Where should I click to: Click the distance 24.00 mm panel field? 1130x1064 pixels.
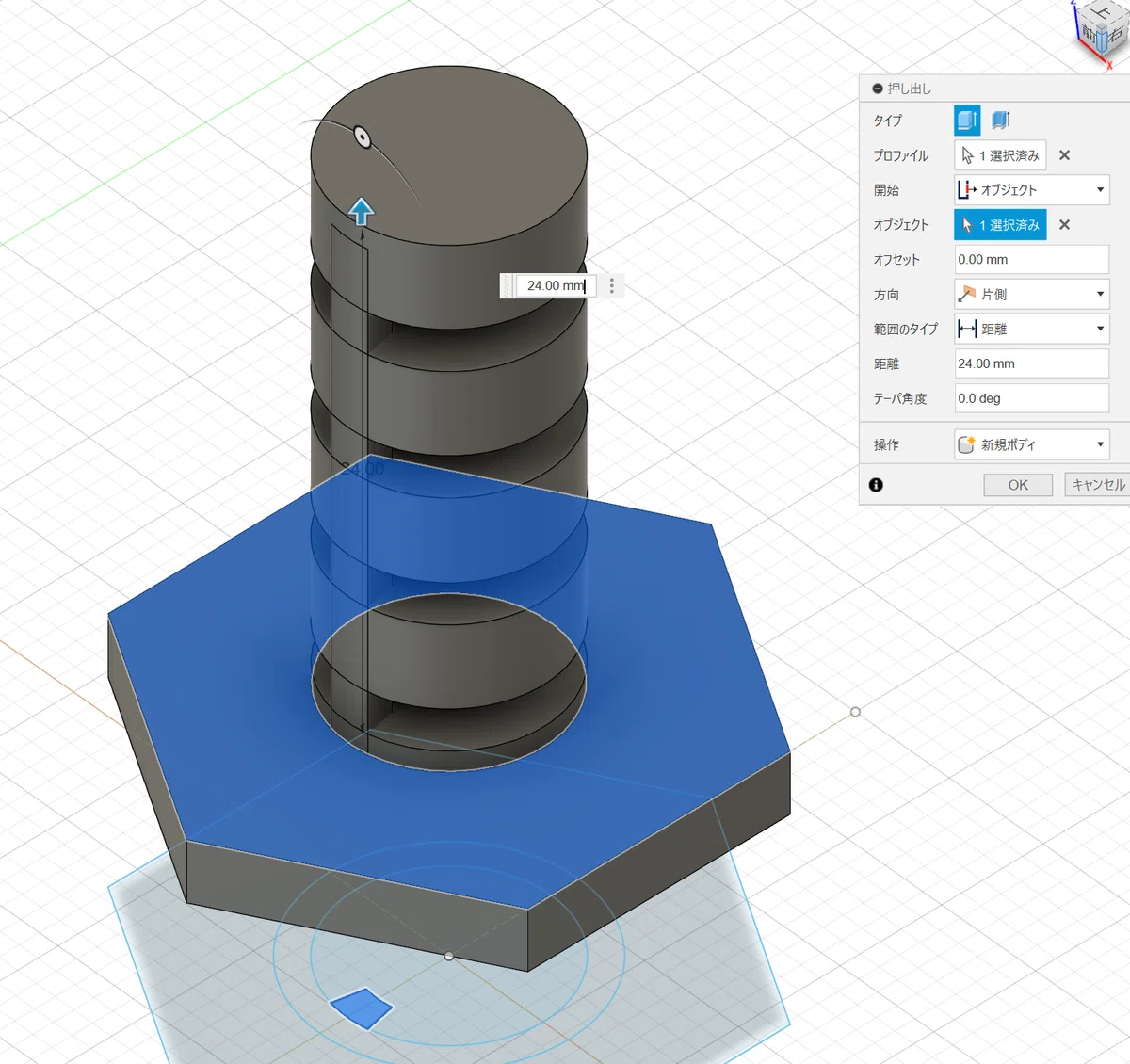1032,363
